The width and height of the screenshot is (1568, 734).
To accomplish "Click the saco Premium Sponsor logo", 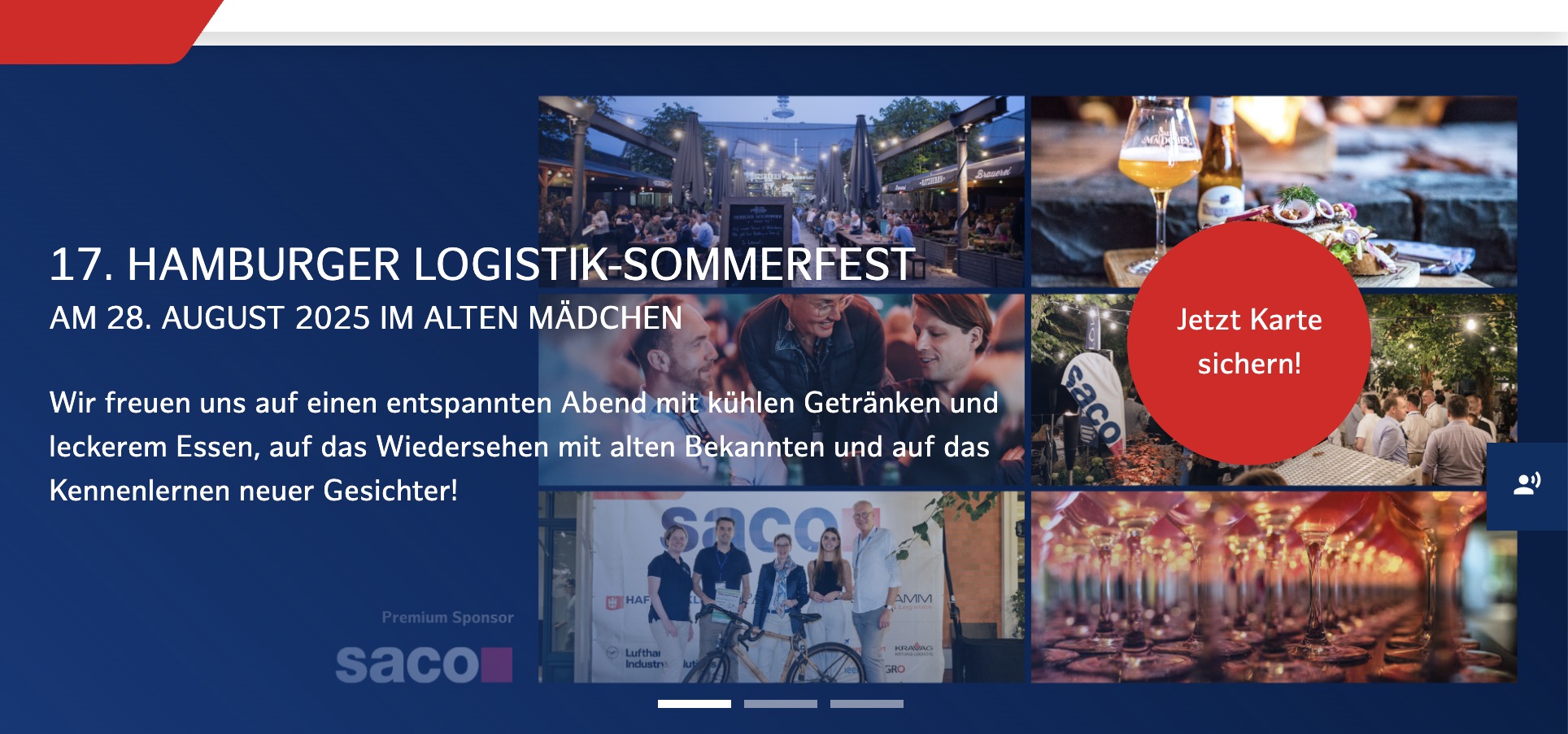I will coord(424,663).
